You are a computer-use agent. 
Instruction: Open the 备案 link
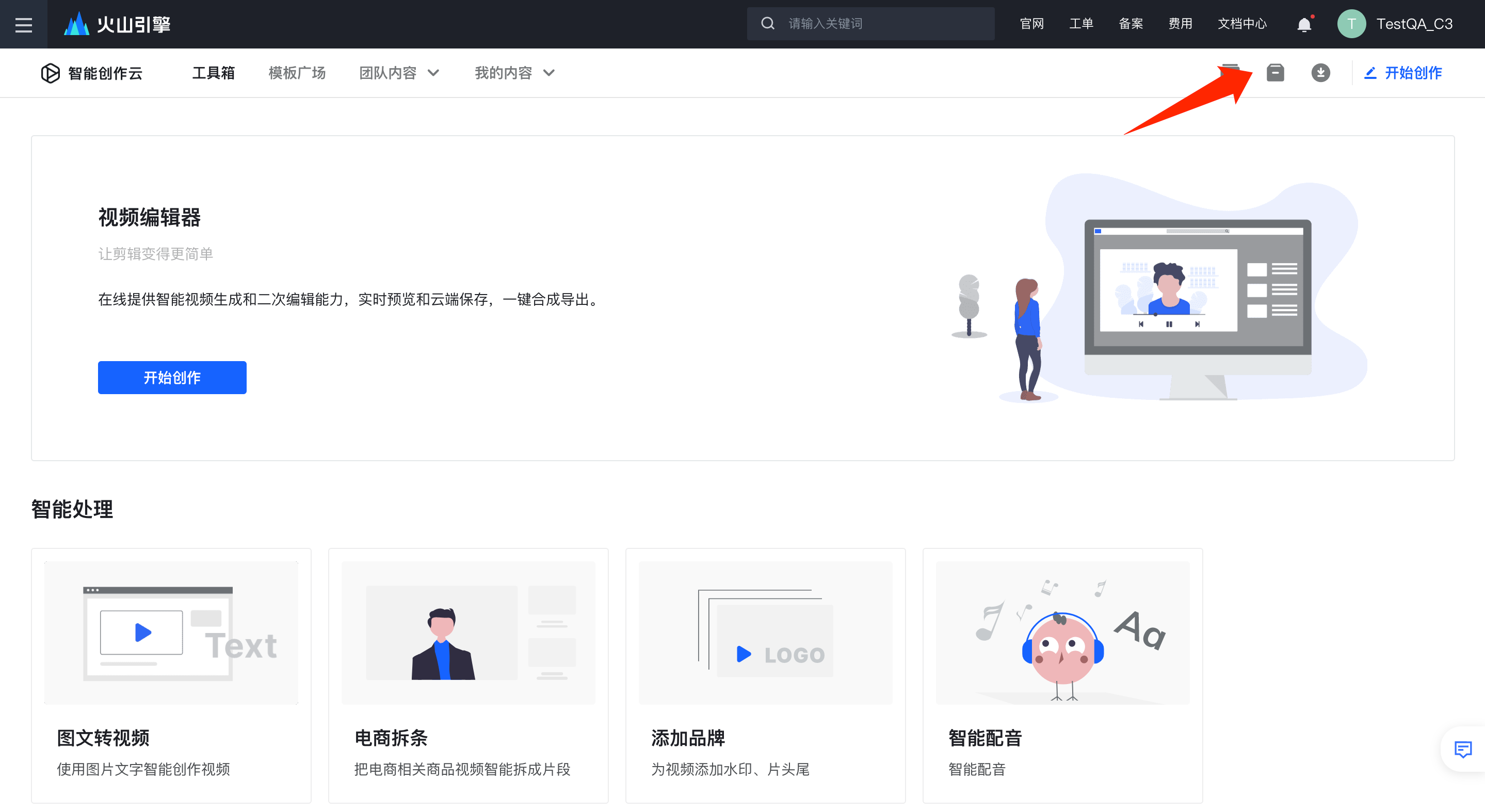coord(1131,24)
